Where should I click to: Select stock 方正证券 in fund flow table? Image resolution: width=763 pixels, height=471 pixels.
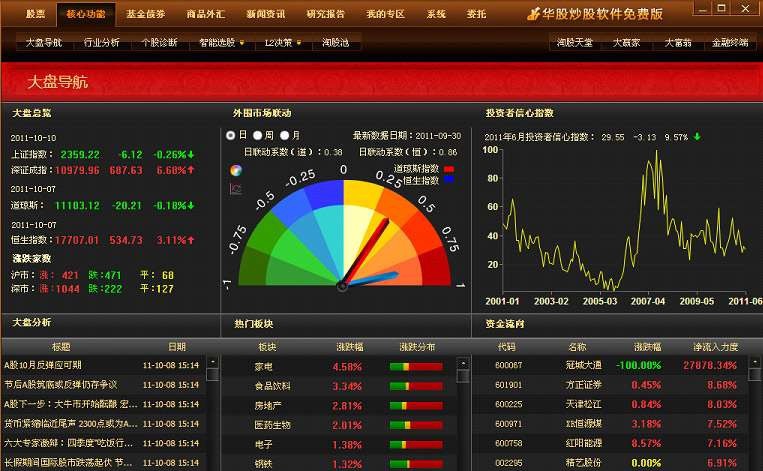coord(610,384)
